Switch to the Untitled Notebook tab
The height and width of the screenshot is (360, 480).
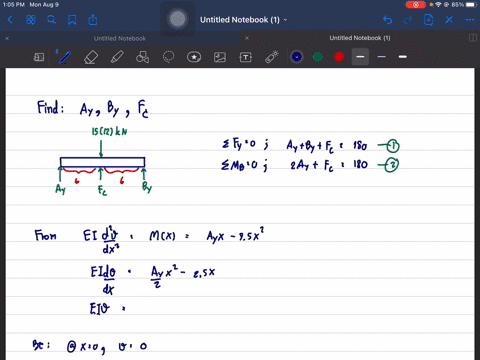coord(120,38)
